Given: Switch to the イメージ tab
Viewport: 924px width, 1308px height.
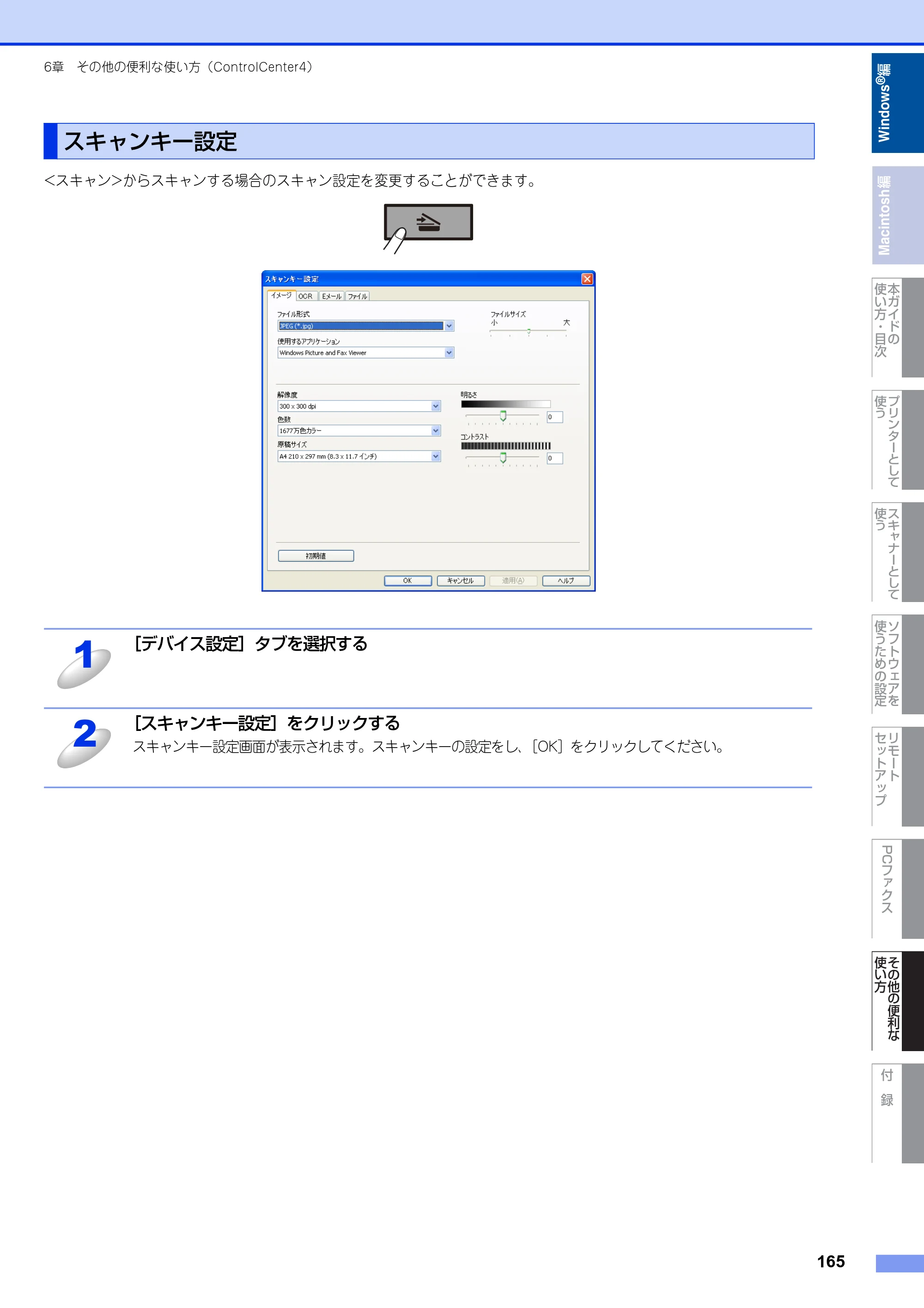Looking at the screenshot, I should pos(281,295).
